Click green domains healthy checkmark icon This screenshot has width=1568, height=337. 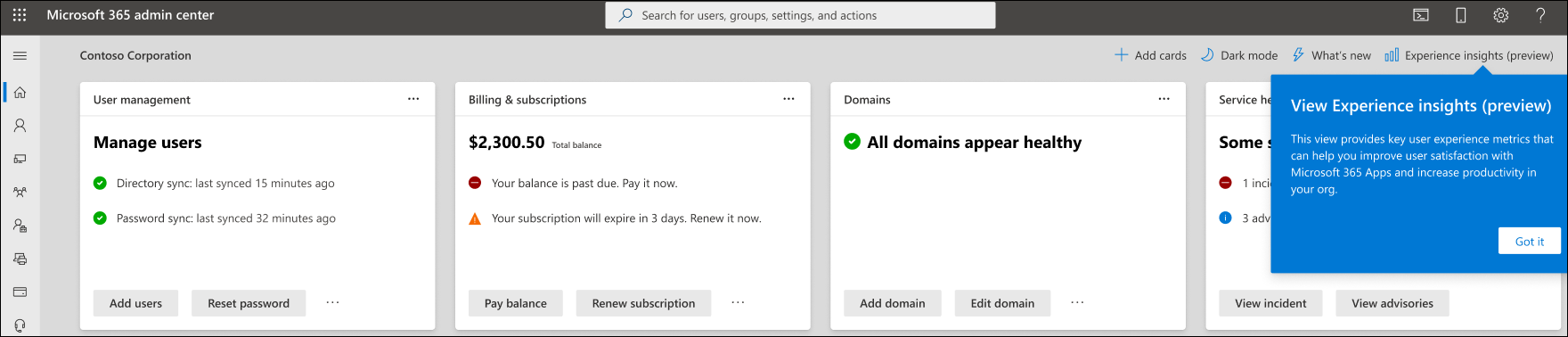(x=852, y=142)
